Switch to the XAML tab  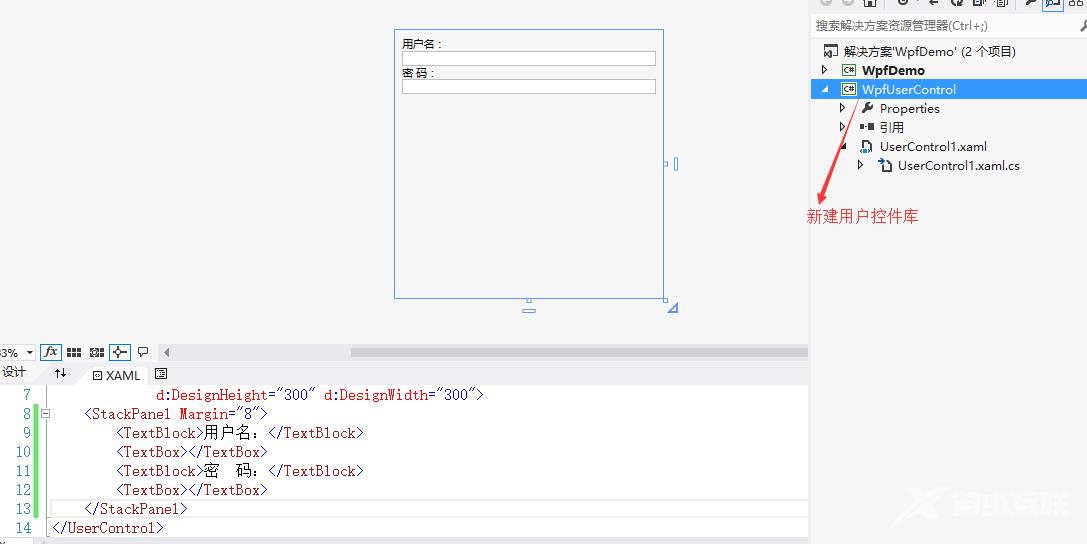point(116,375)
